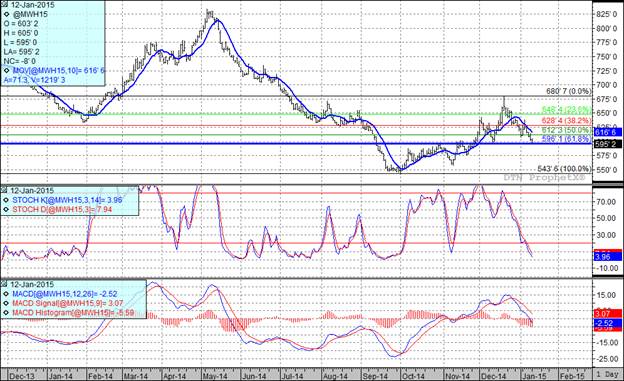Click the 700'0 price axis label
The image size is (624, 381).
[x=606, y=85]
